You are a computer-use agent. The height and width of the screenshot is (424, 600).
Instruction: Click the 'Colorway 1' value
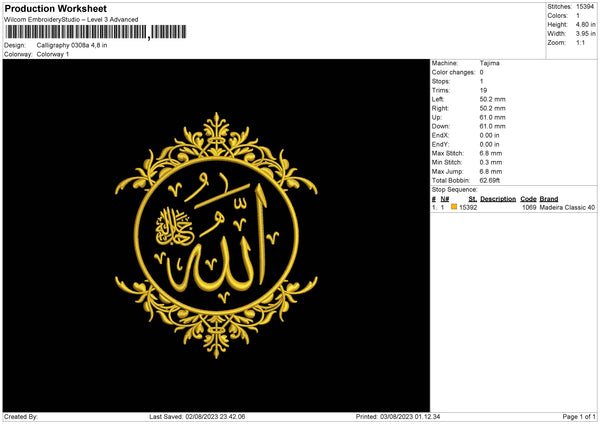pyautogui.click(x=53, y=54)
